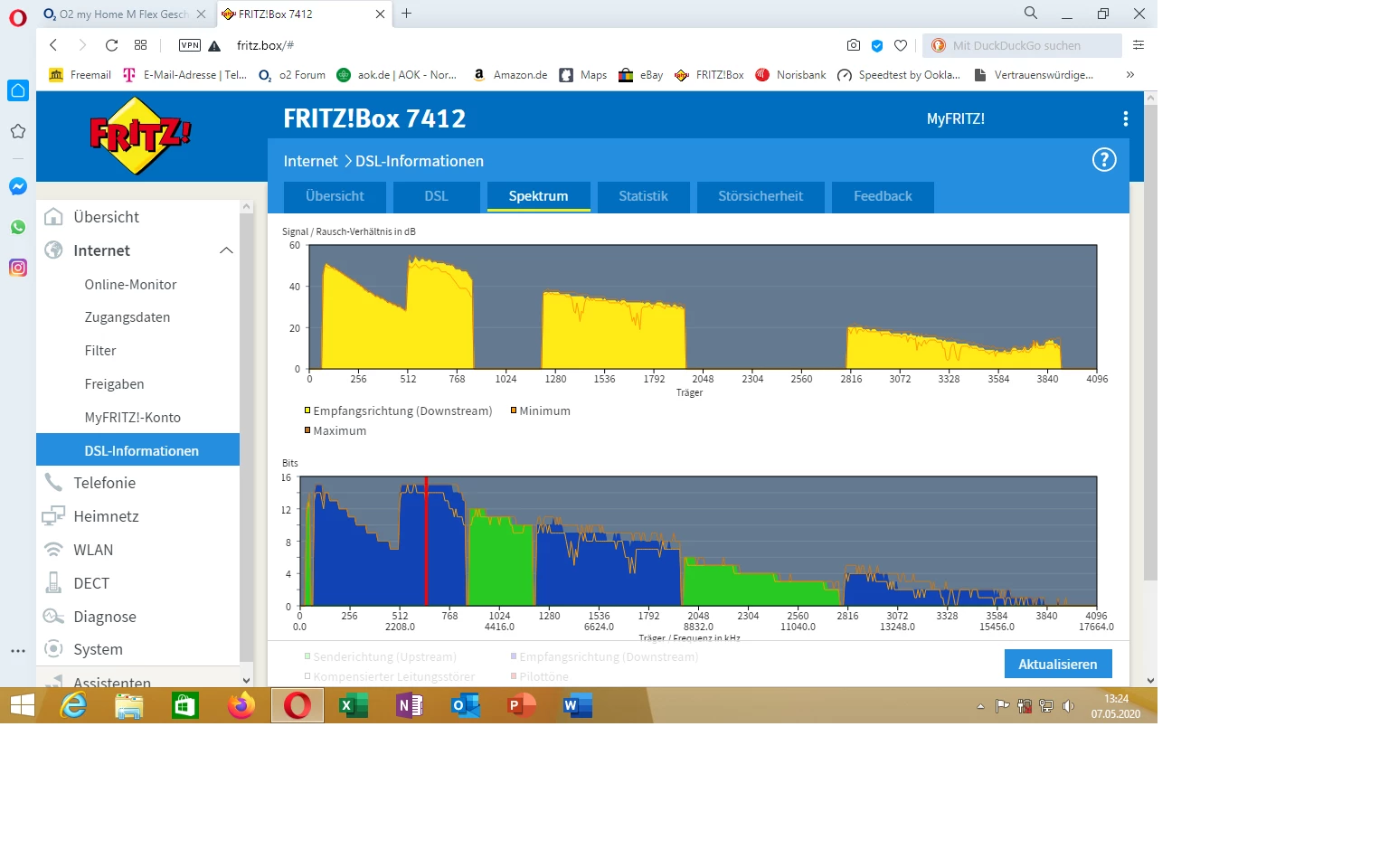Go back to the previous page
The width and height of the screenshot is (1389, 868).
point(53,45)
